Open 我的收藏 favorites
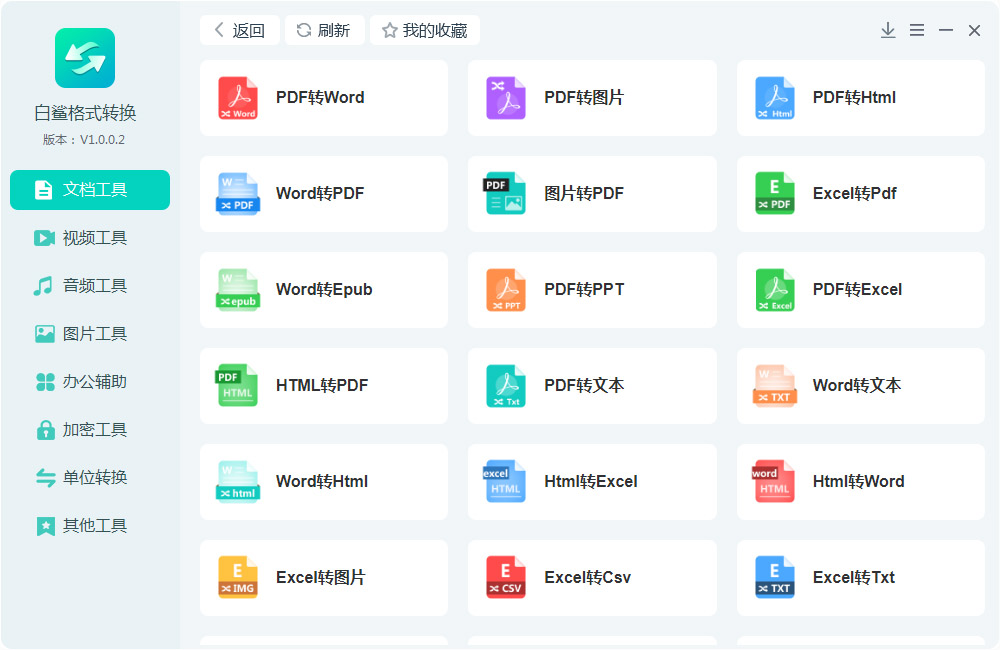This screenshot has width=1000, height=650. [425, 31]
